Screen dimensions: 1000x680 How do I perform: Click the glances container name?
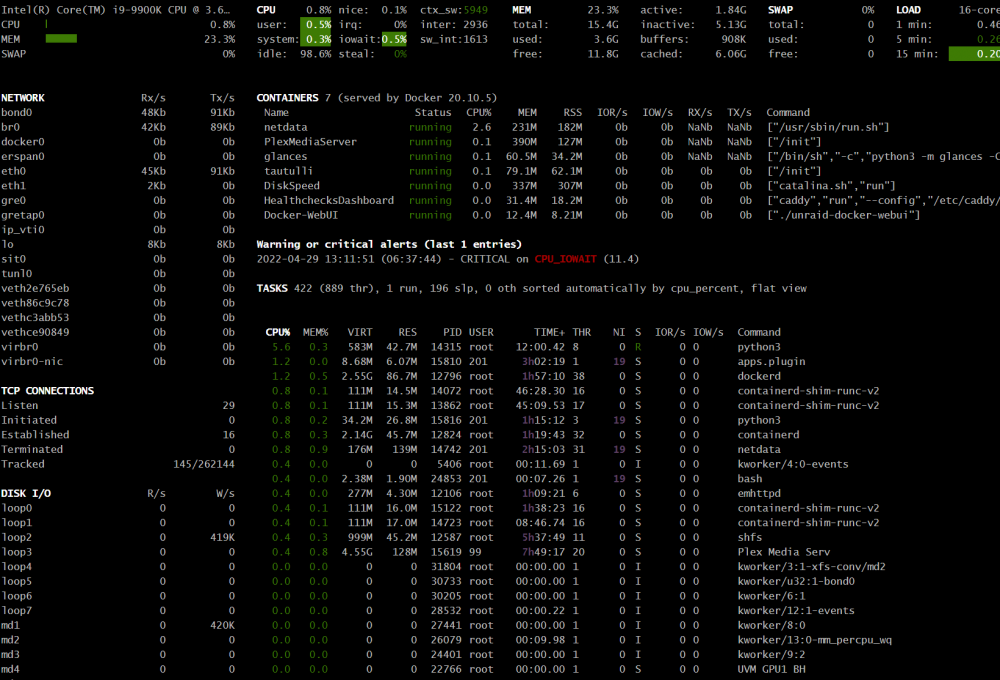click(285, 156)
